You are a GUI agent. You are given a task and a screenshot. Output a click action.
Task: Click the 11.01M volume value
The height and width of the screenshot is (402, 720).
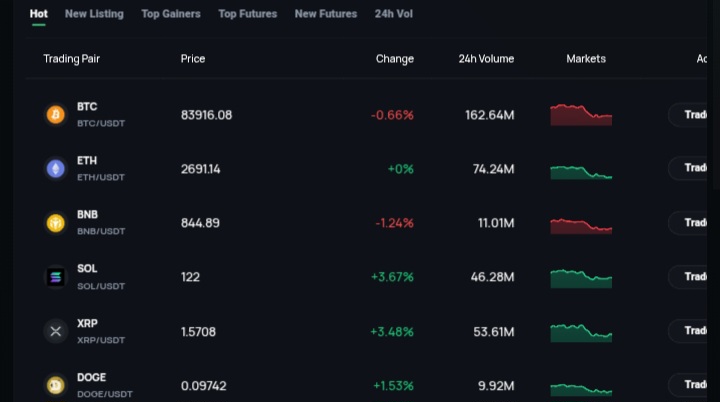pyautogui.click(x=496, y=223)
